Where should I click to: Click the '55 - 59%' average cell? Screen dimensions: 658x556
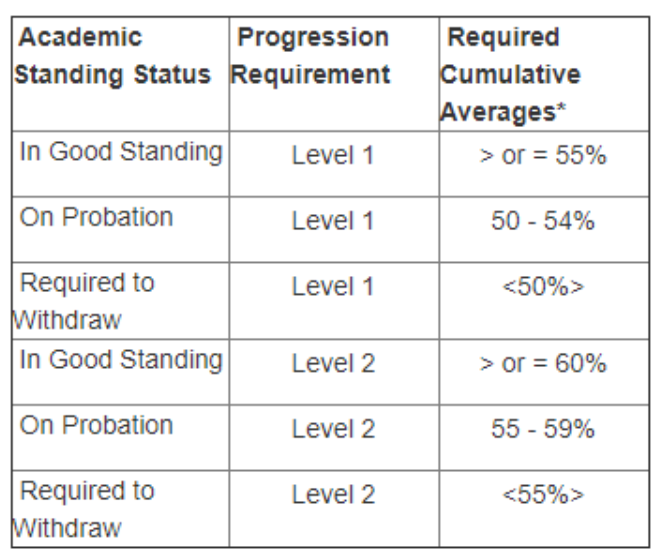pyautogui.click(x=539, y=431)
